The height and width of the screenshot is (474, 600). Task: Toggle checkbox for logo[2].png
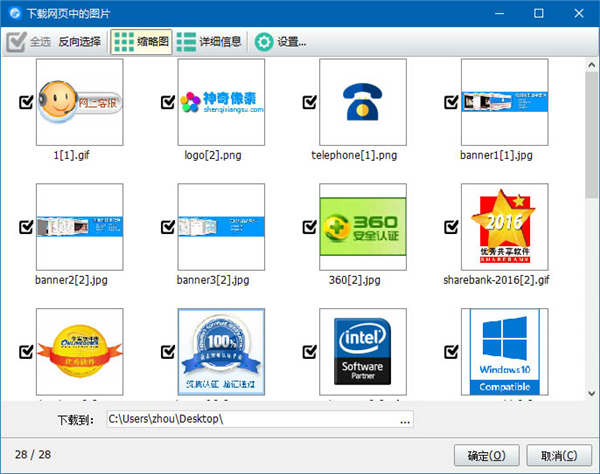click(168, 102)
